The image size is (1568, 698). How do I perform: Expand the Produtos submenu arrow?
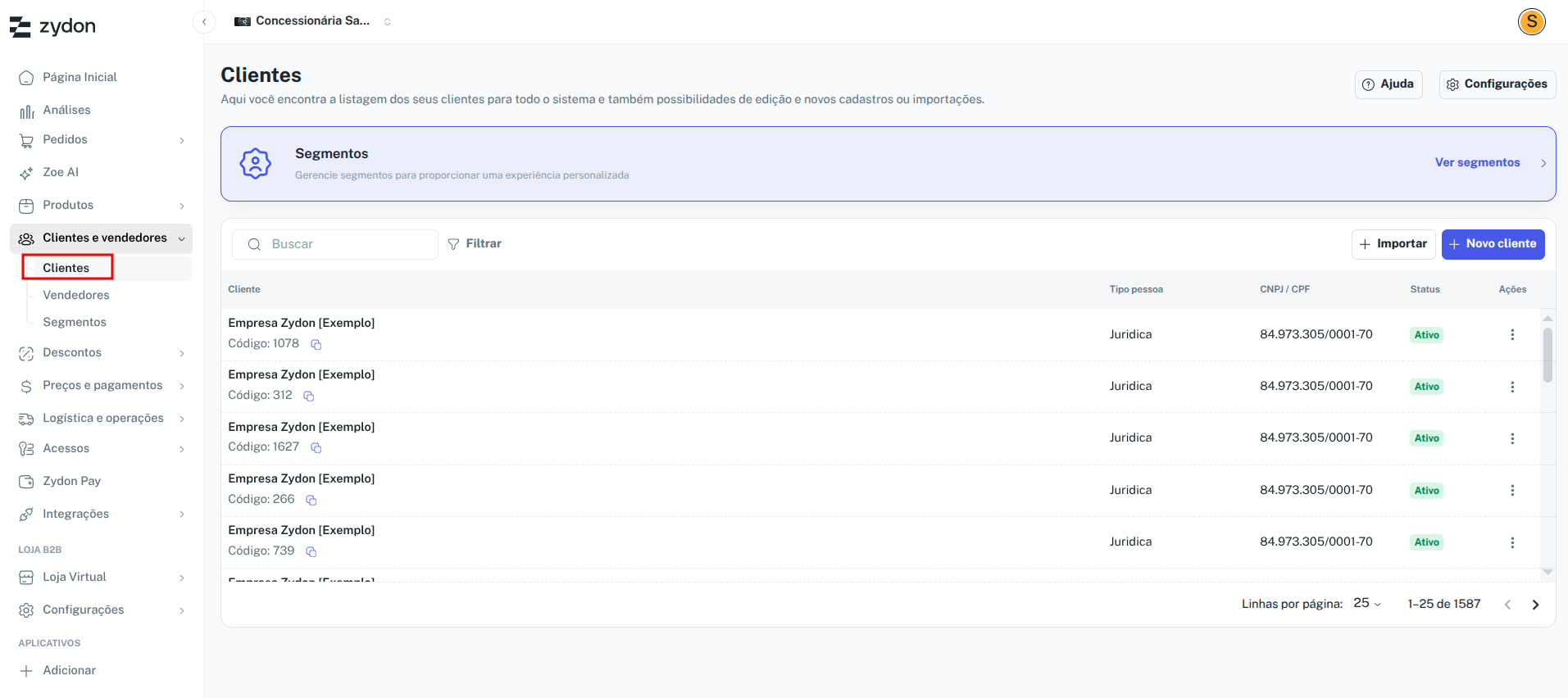tap(182, 206)
